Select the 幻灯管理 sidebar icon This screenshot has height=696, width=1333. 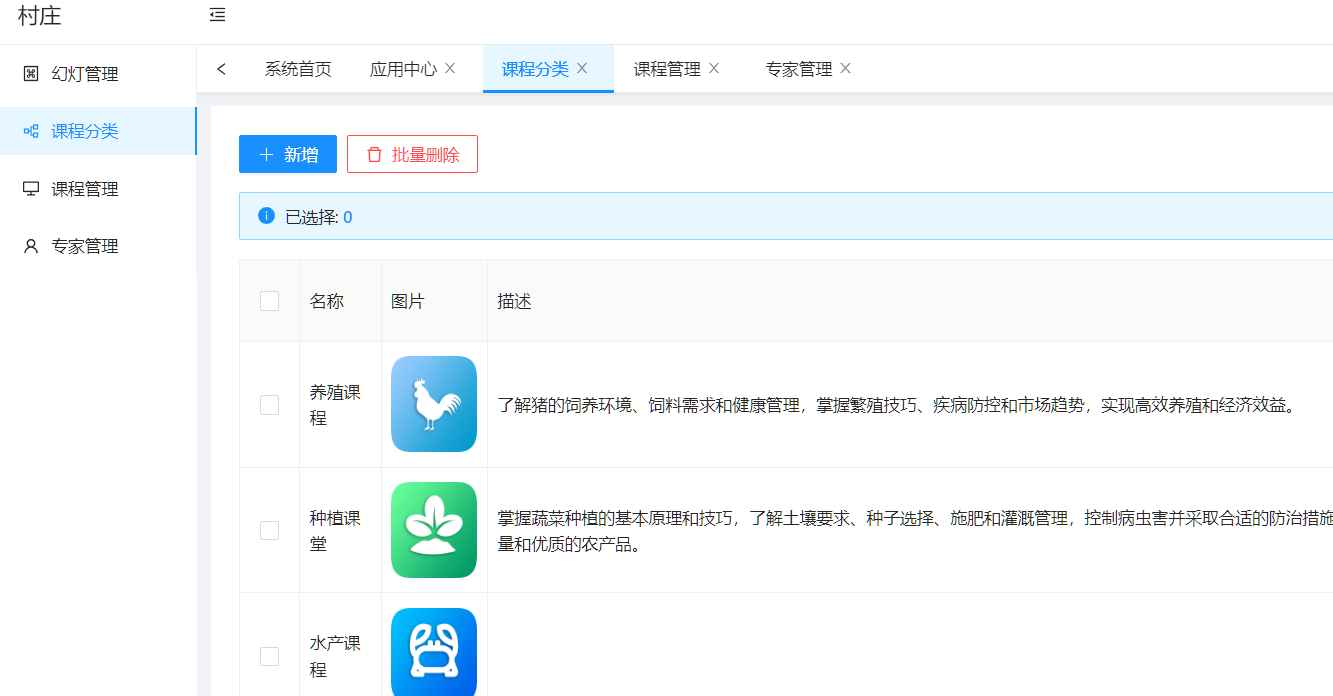click(x=30, y=73)
